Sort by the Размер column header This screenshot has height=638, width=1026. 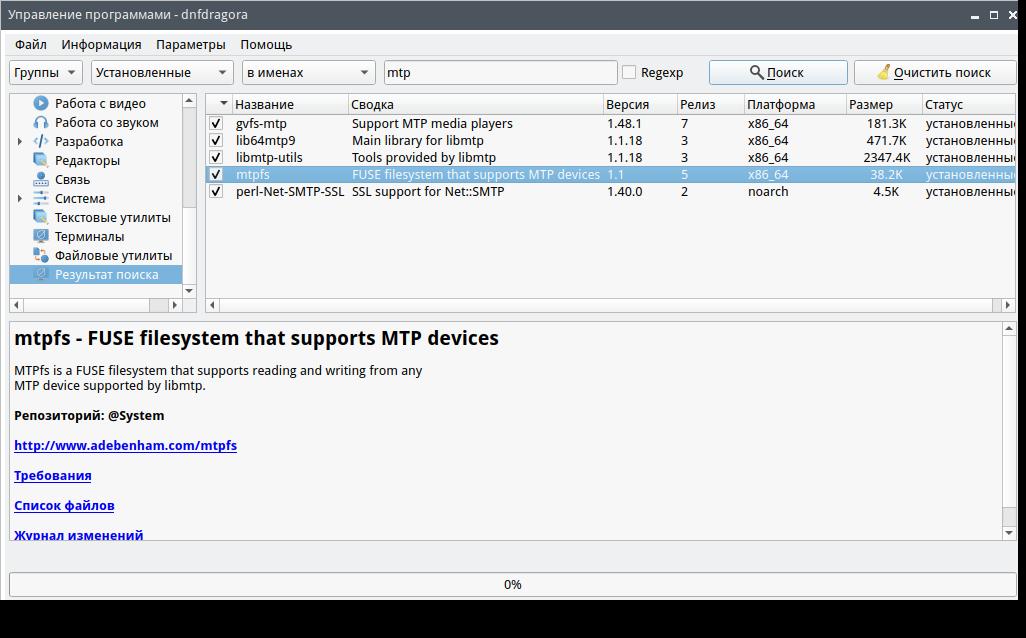[884, 104]
